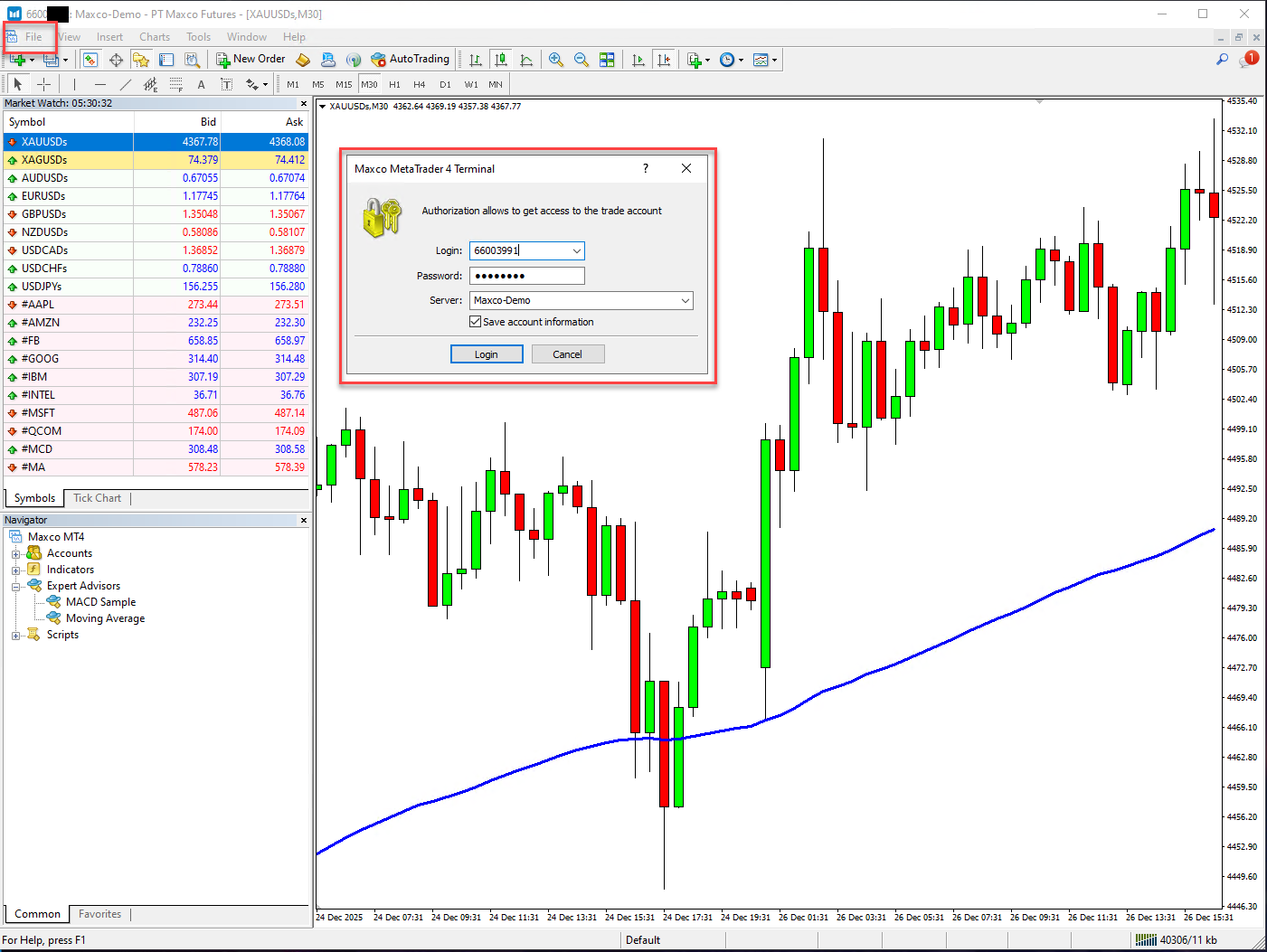Open the Login account dropdown
Viewport: 1267px width, 952px height.
click(x=576, y=250)
